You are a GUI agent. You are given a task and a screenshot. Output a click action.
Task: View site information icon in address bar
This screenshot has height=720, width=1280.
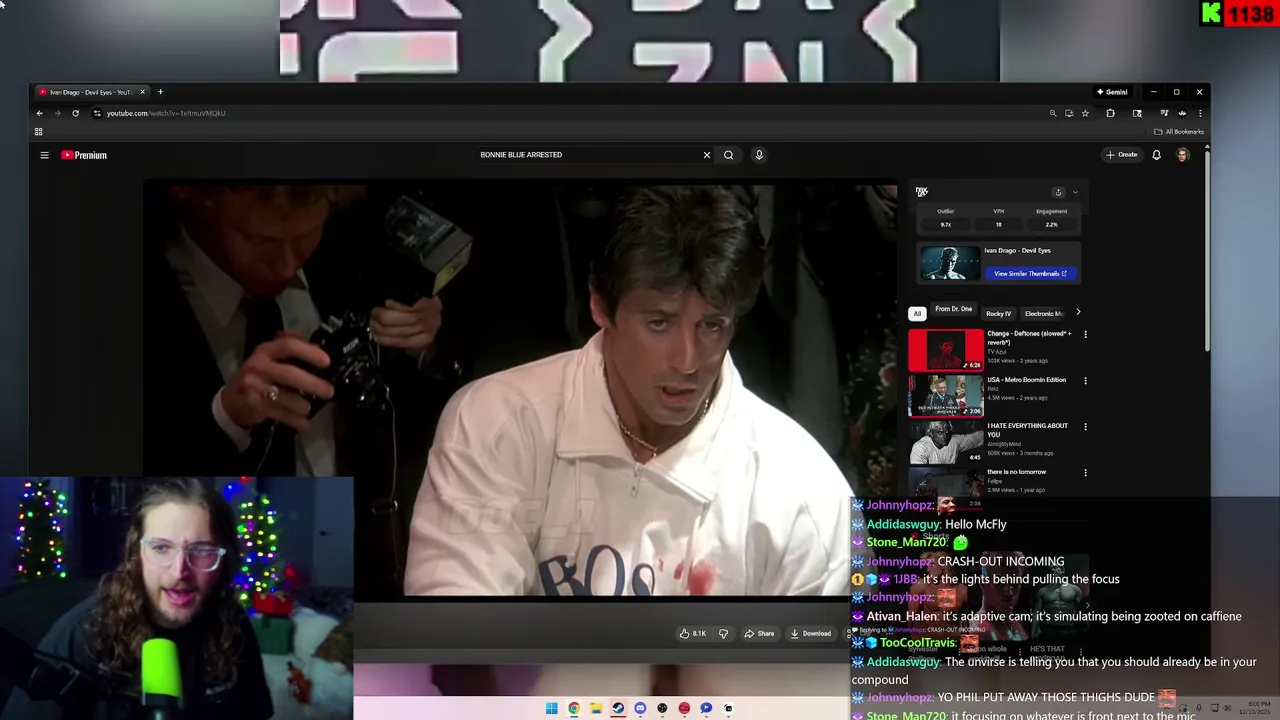coord(97,113)
